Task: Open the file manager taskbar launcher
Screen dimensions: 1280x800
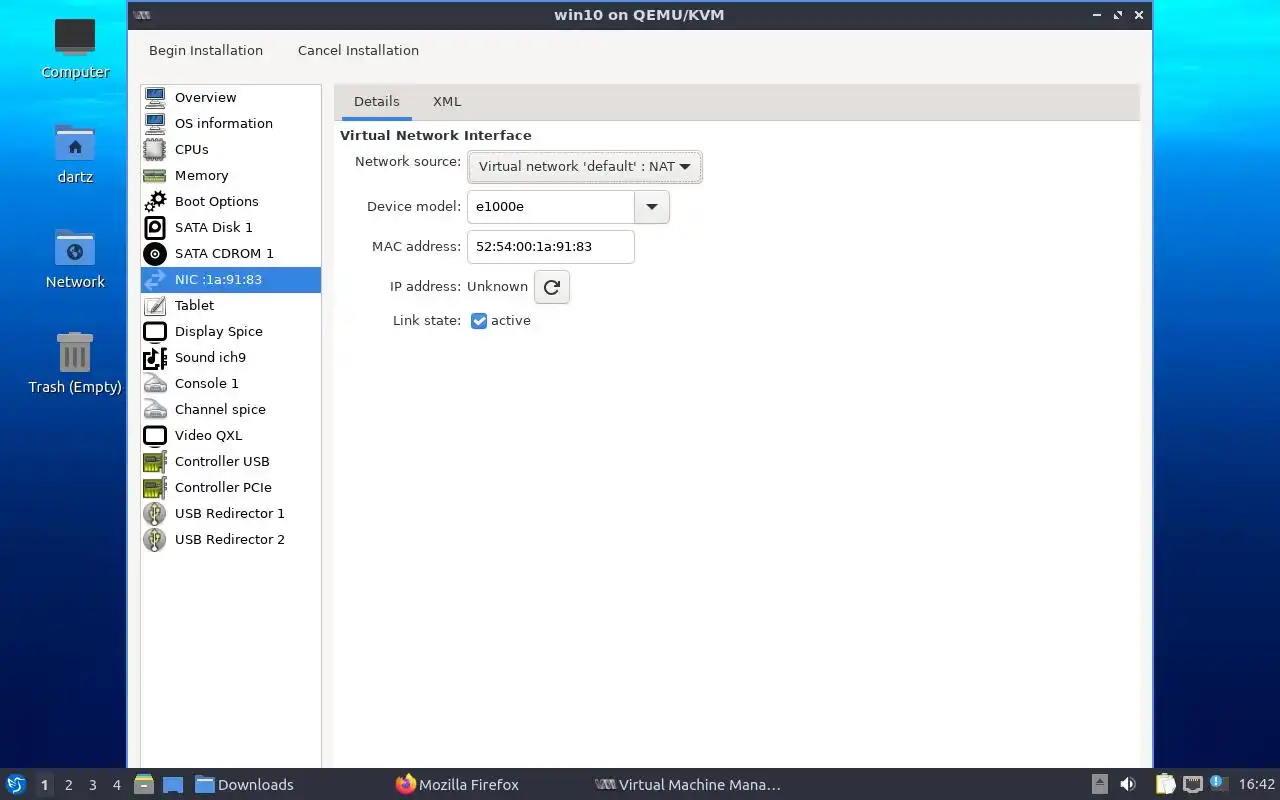Action: 144,784
